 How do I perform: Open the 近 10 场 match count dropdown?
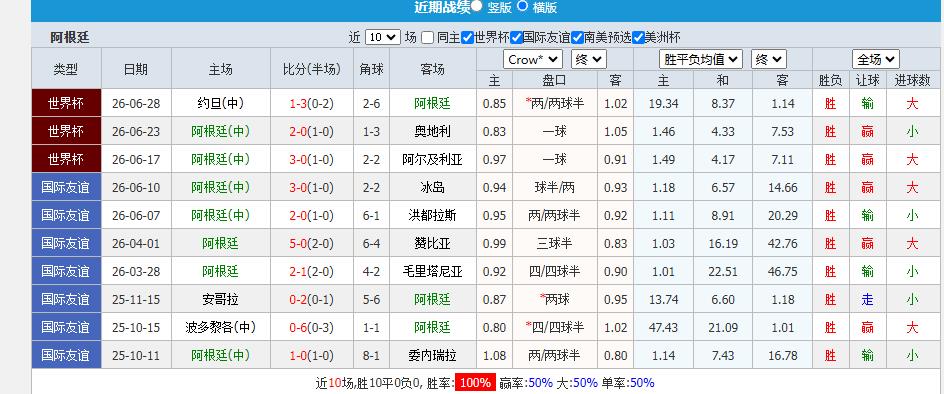point(382,37)
